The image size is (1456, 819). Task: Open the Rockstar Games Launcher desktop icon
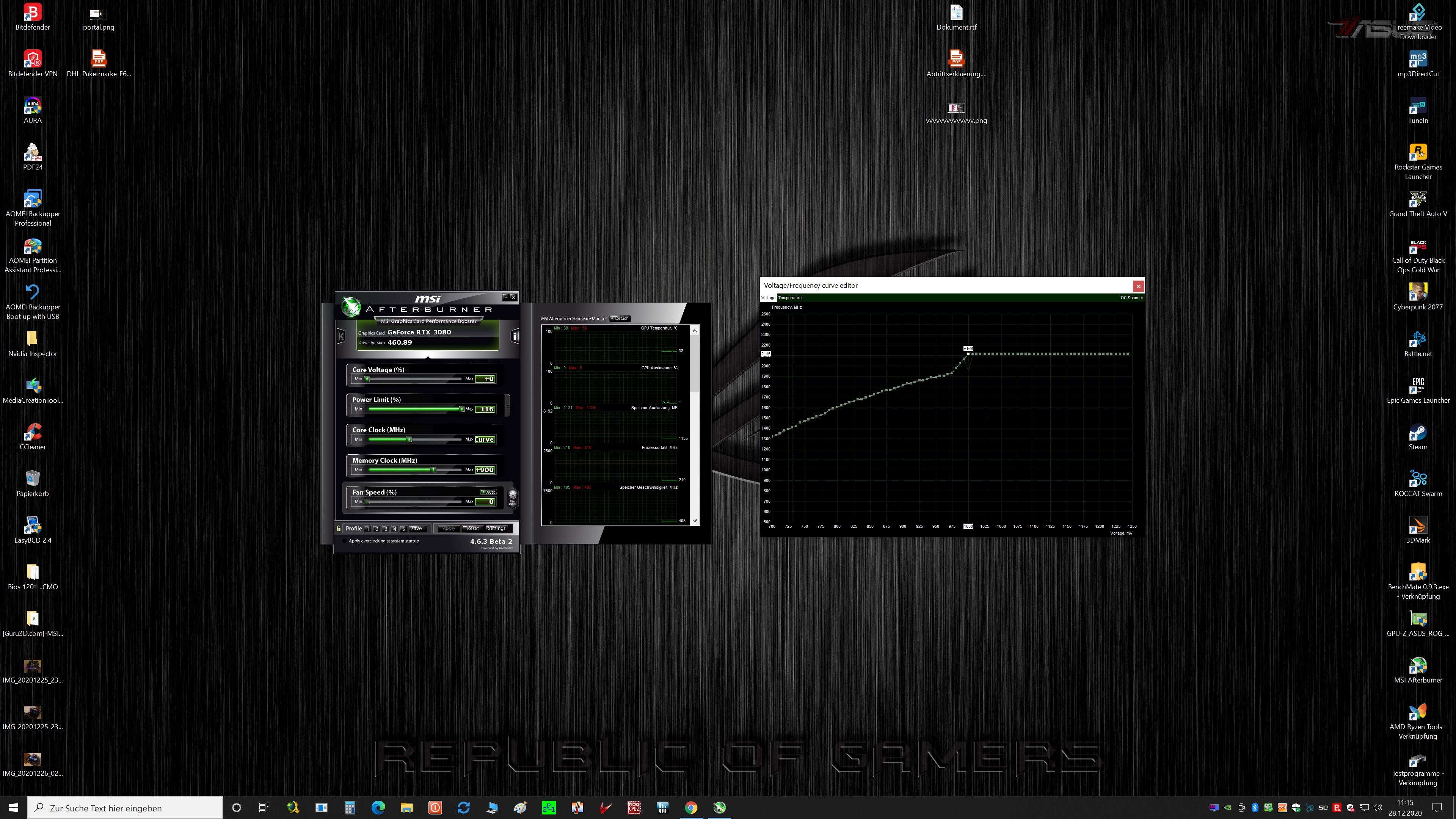tap(1418, 162)
